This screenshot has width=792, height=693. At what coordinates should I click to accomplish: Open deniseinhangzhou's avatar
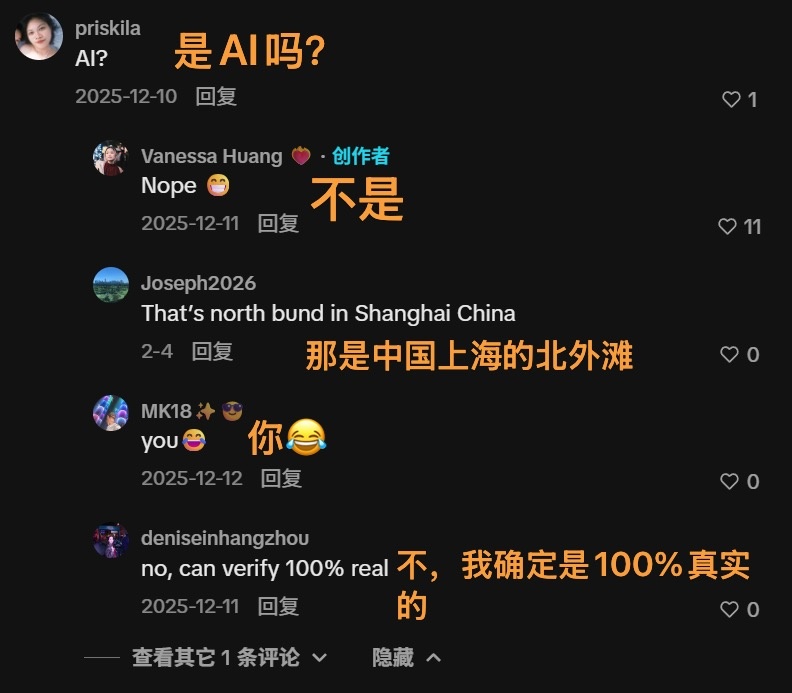point(111,540)
